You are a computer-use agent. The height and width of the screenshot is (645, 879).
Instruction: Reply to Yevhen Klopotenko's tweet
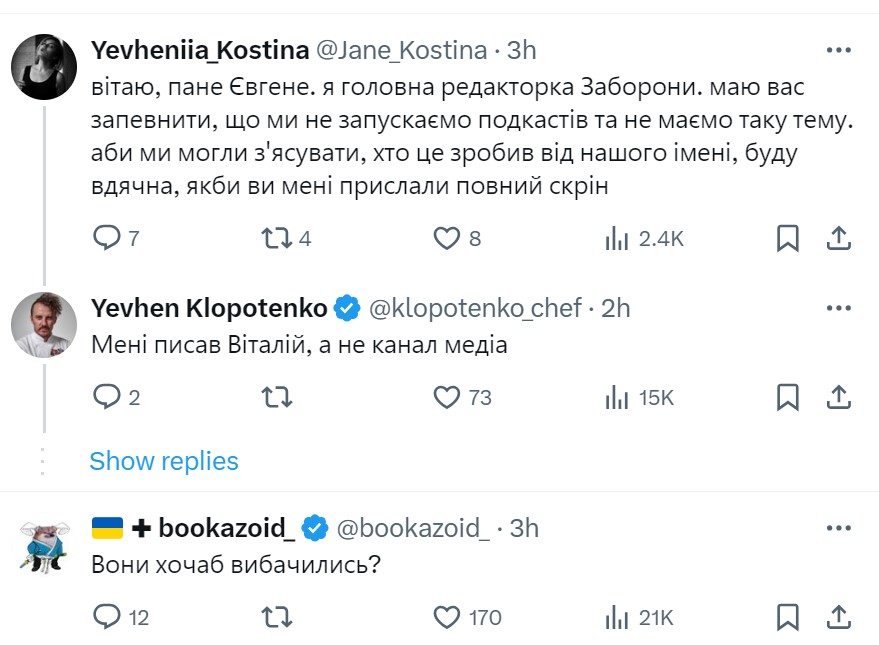106,397
